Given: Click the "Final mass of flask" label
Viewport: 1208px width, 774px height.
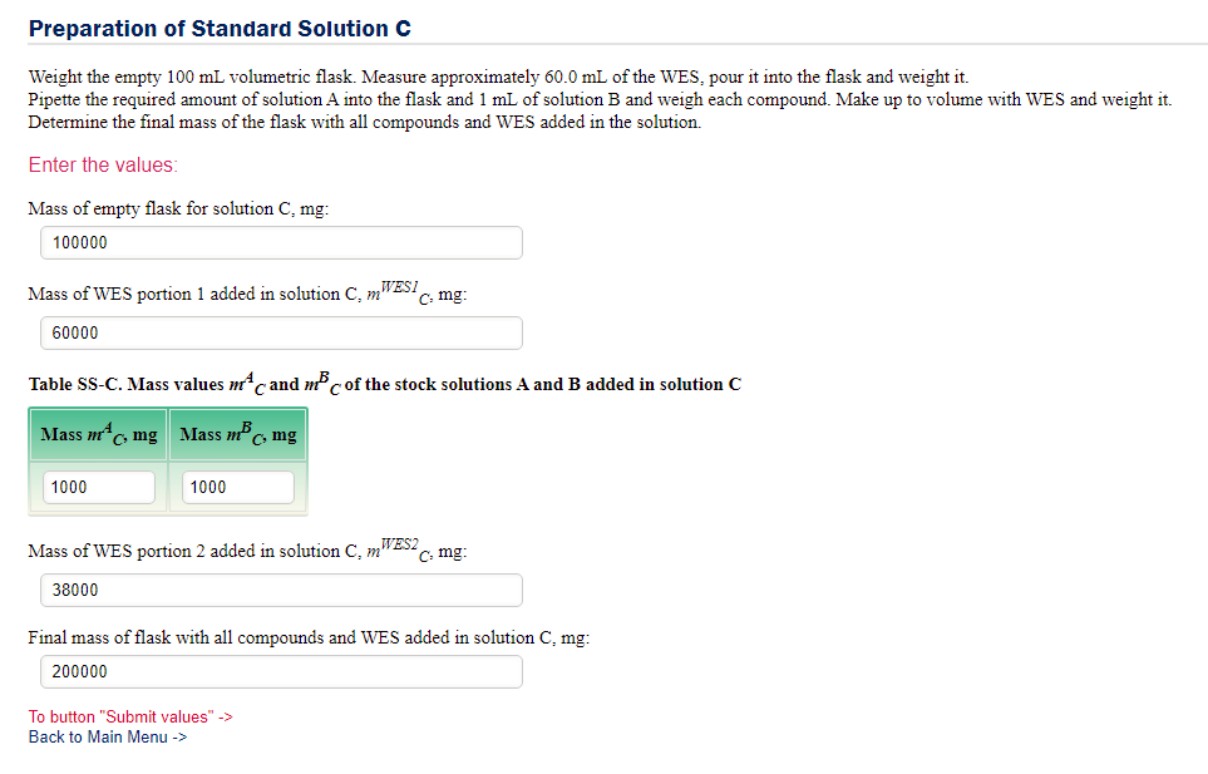Looking at the screenshot, I should coord(309,637).
